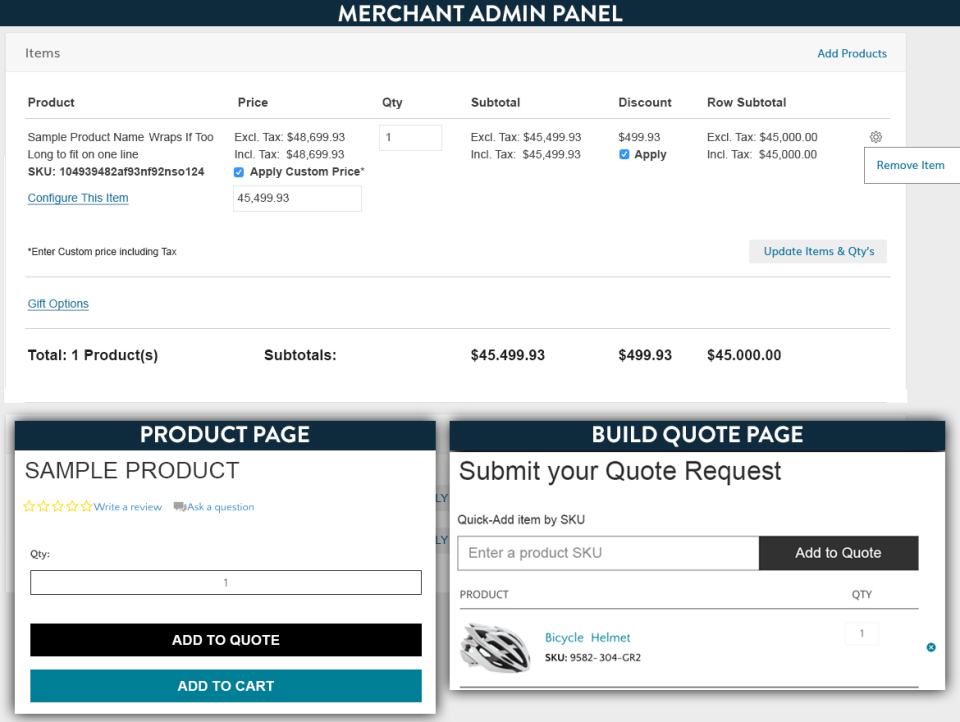The image size is (960, 722).
Task: Open the gear actions icon for item row
Action: pyautogui.click(x=875, y=137)
